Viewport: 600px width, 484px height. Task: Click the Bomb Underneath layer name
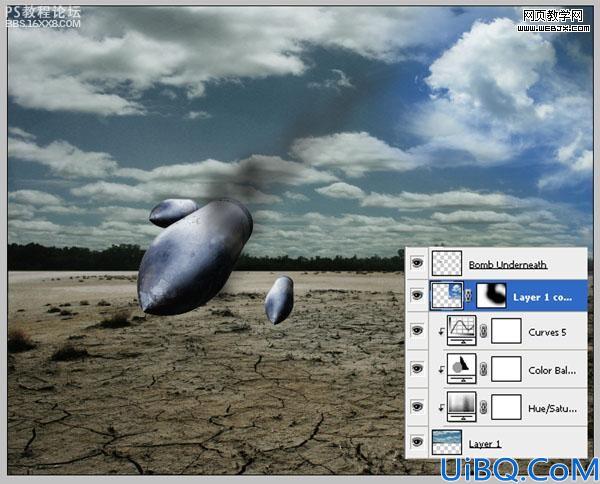click(508, 265)
